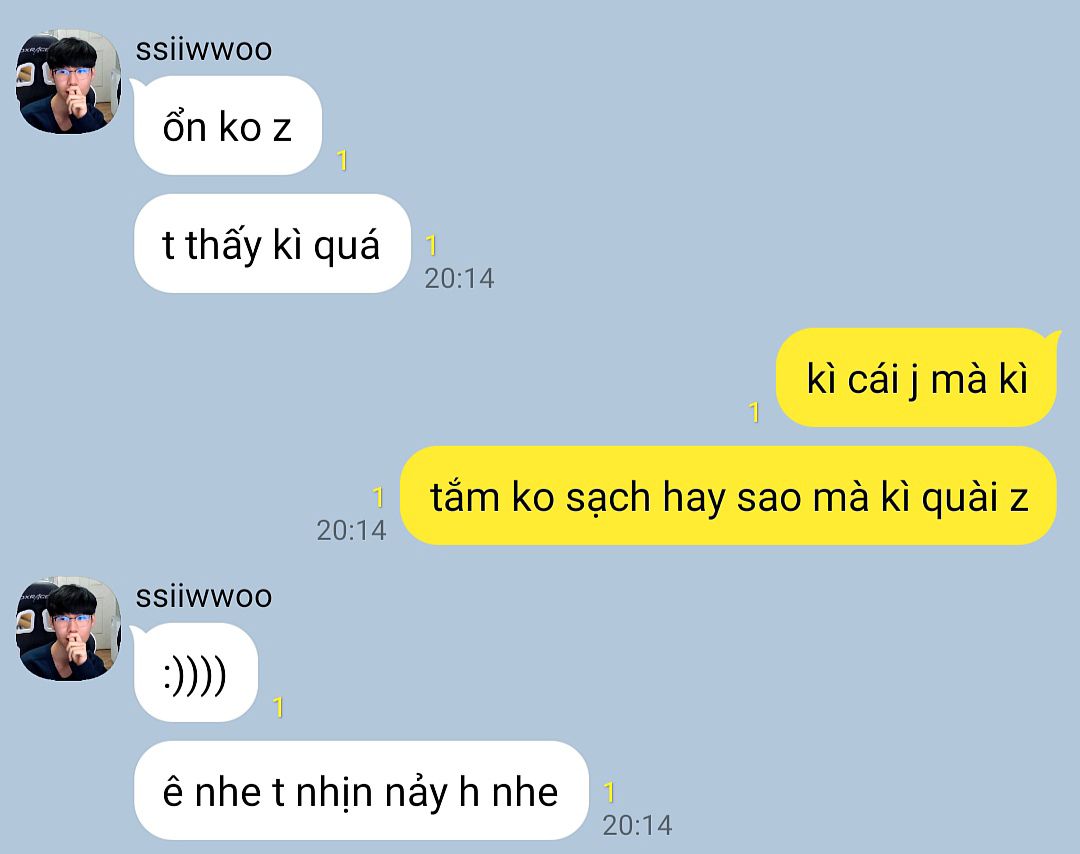Select the "t thấy kì quá" message
1080x854 pixels.
coord(272,244)
